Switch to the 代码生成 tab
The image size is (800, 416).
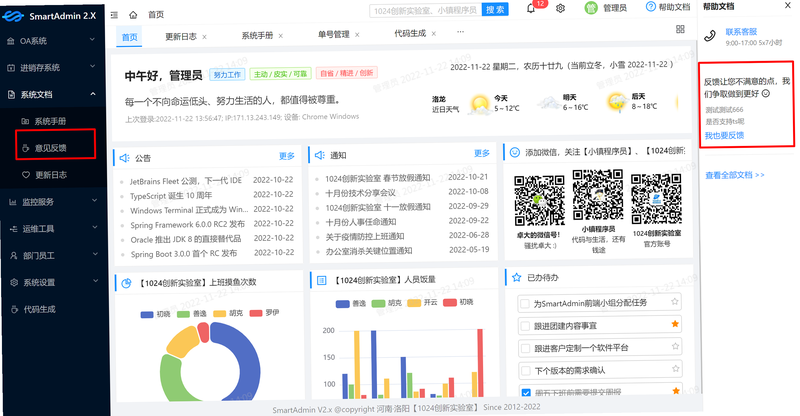coord(410,34)
